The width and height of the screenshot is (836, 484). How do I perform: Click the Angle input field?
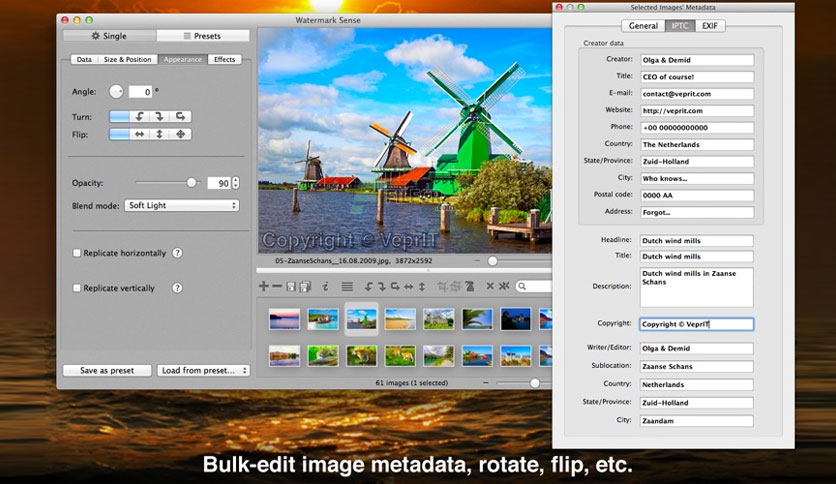(x=140, y=92)
